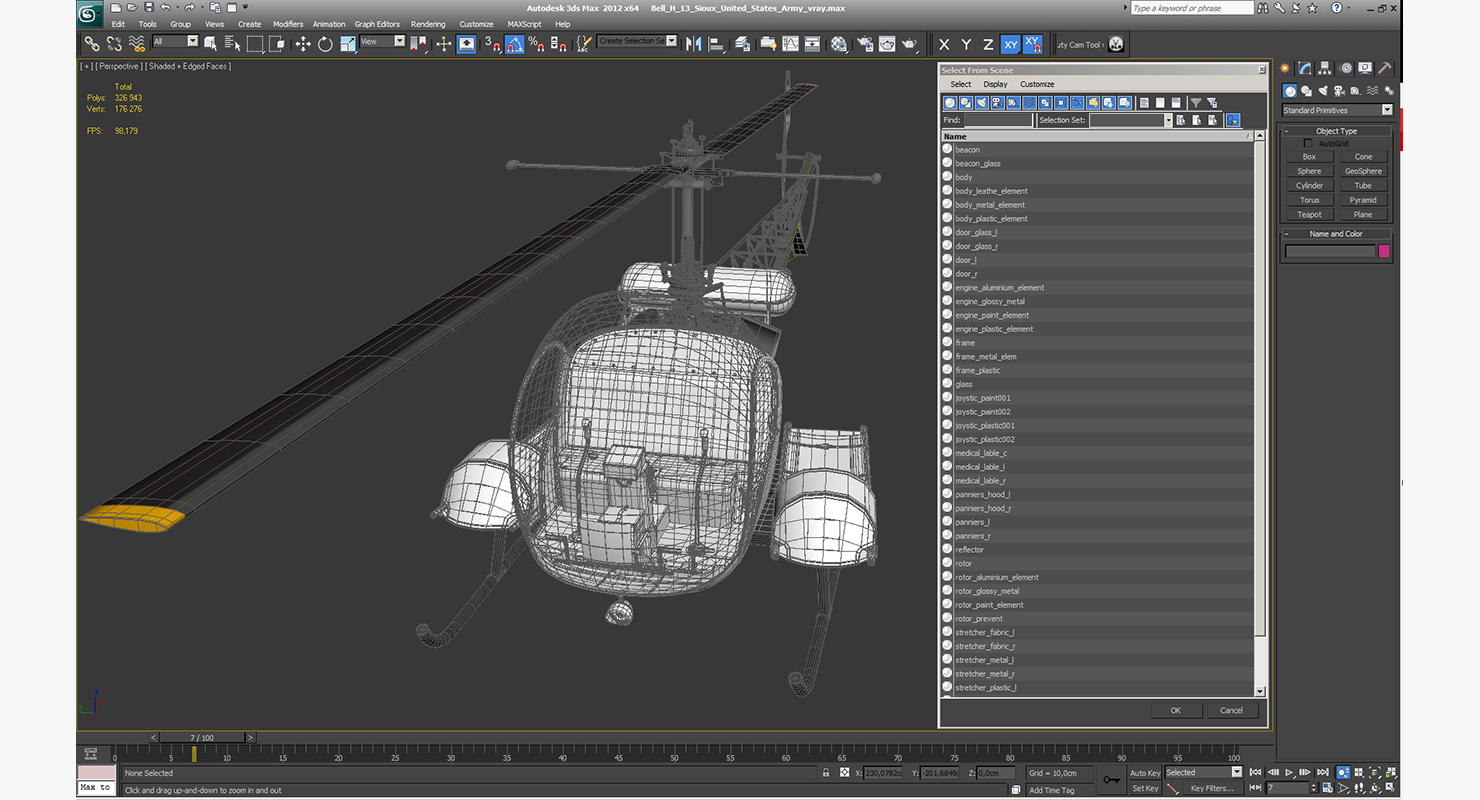Click the Rectangular Selection Region icon
Screen dimensions: 1480x800
255,44
